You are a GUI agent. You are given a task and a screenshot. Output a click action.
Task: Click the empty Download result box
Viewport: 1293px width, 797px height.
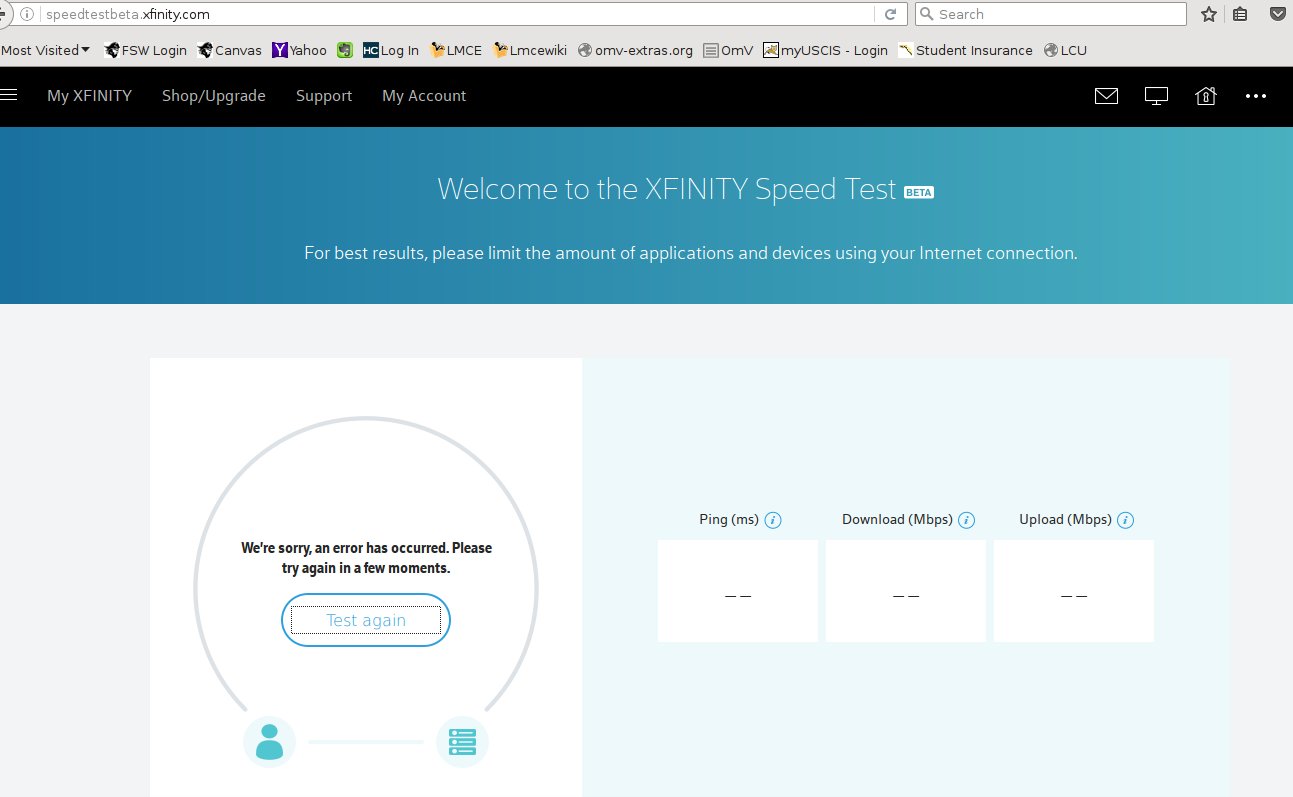tap(906, 591)
